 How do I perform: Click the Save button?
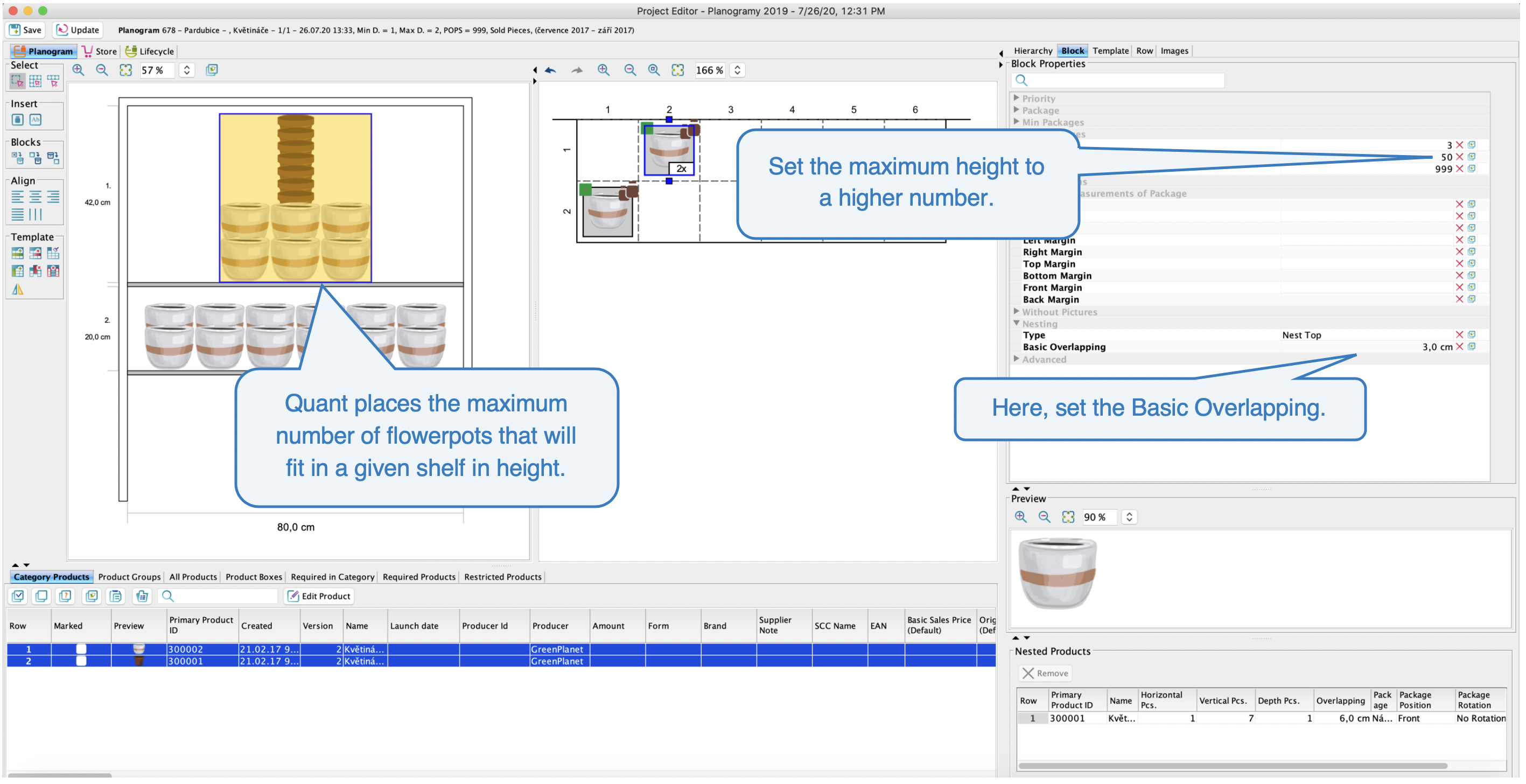point(25,30)
